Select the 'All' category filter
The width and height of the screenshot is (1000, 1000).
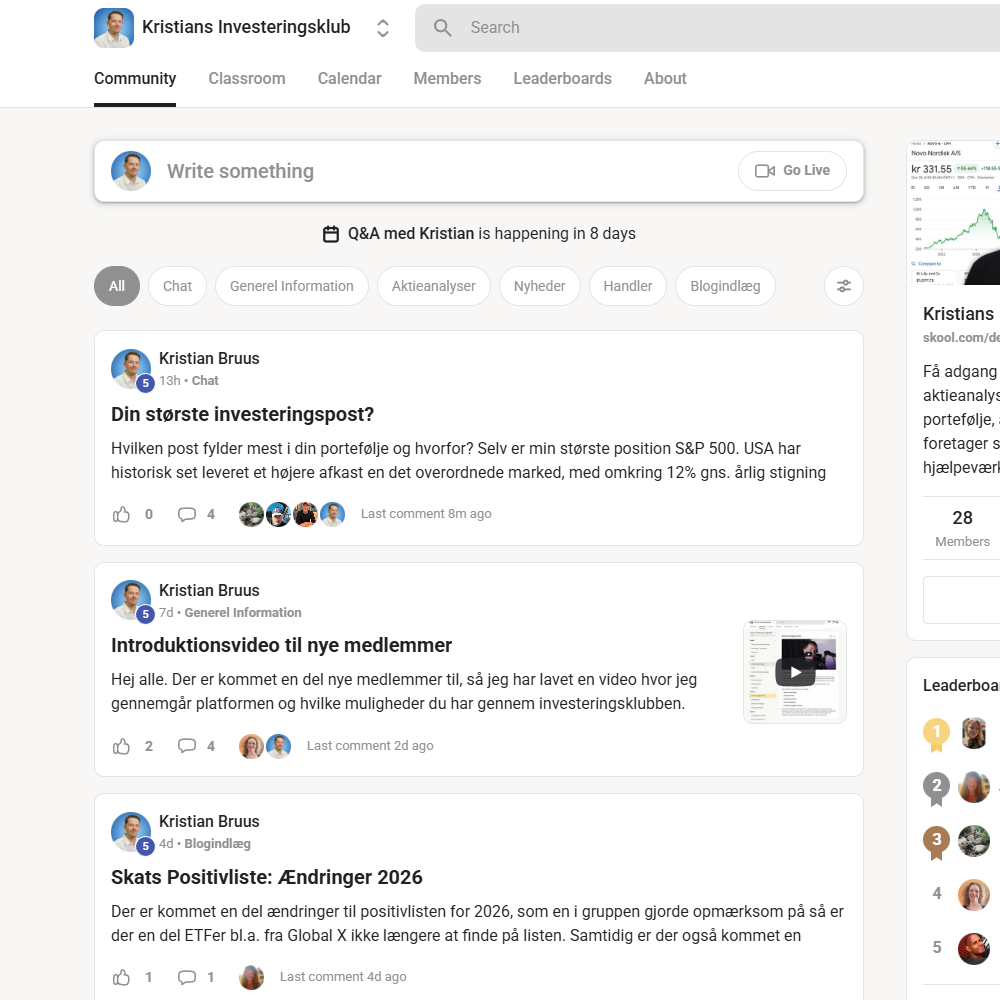(117, 286)
